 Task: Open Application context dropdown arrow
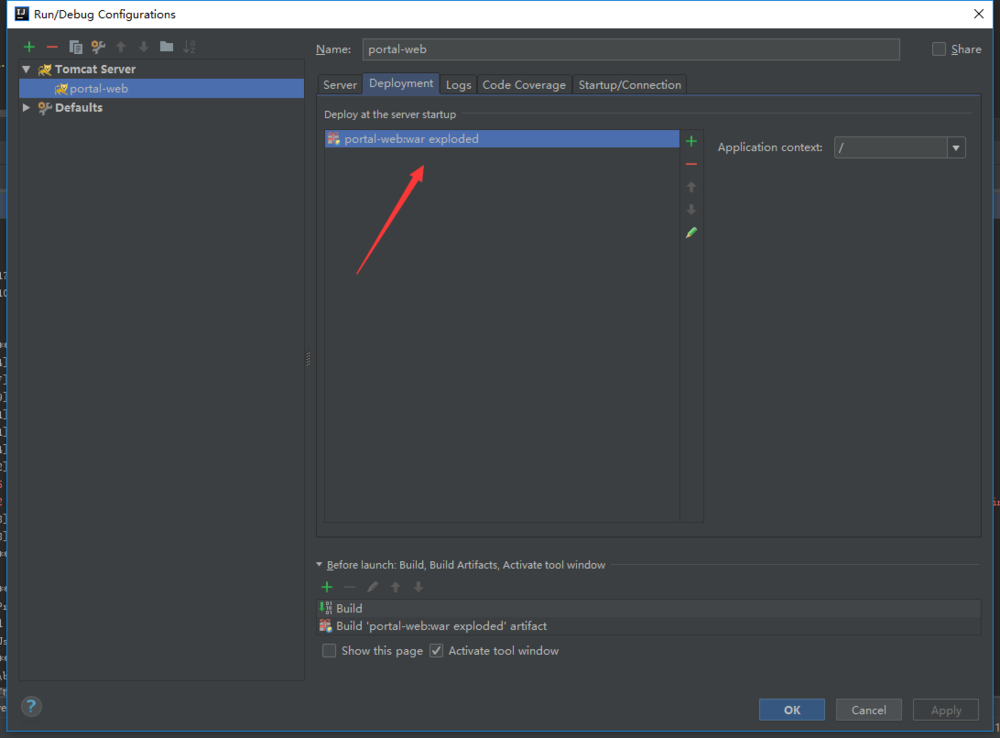(956, 147)
